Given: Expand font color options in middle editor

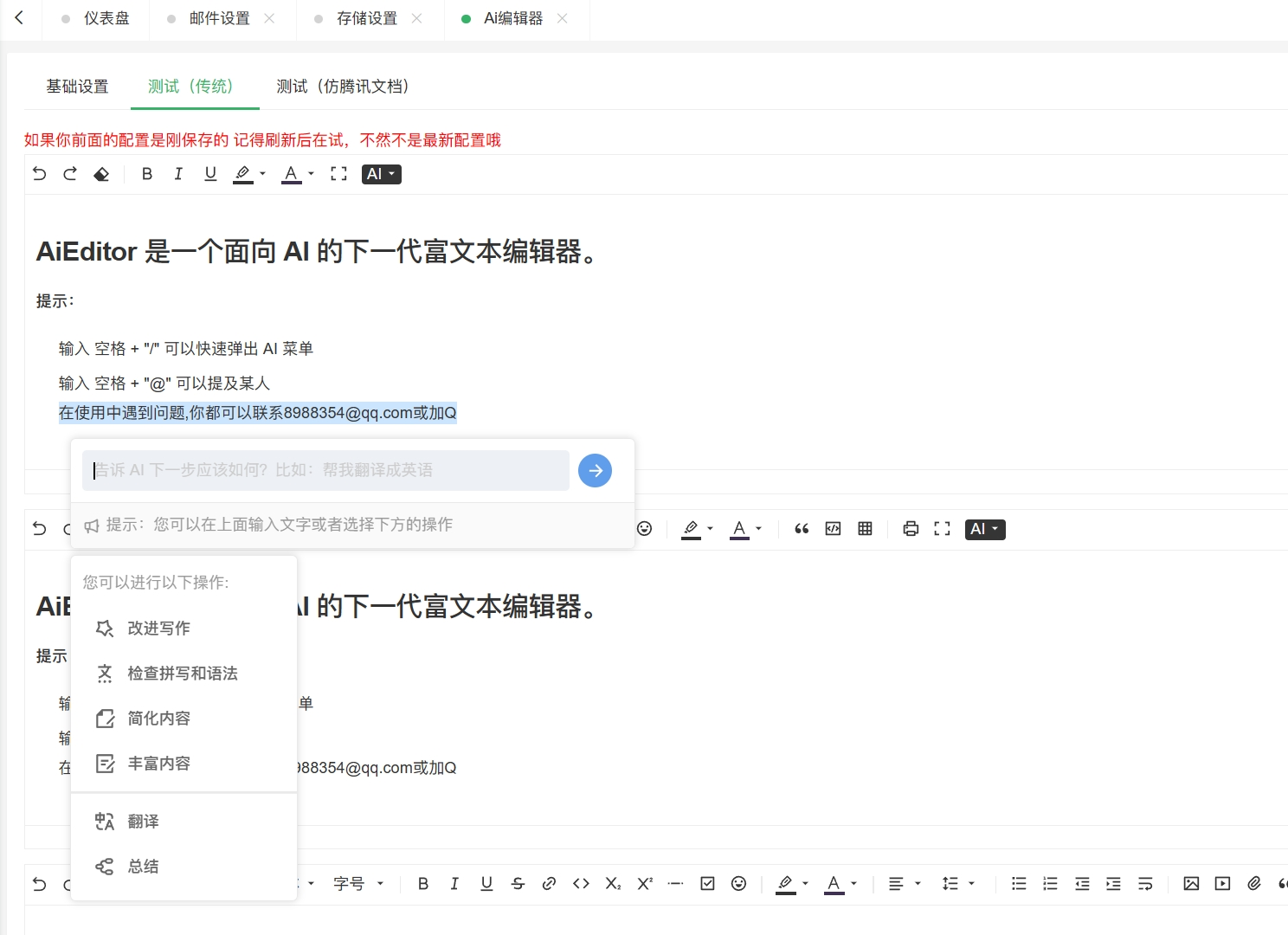Looking at the screenshot, I should (x=758, y=529).
